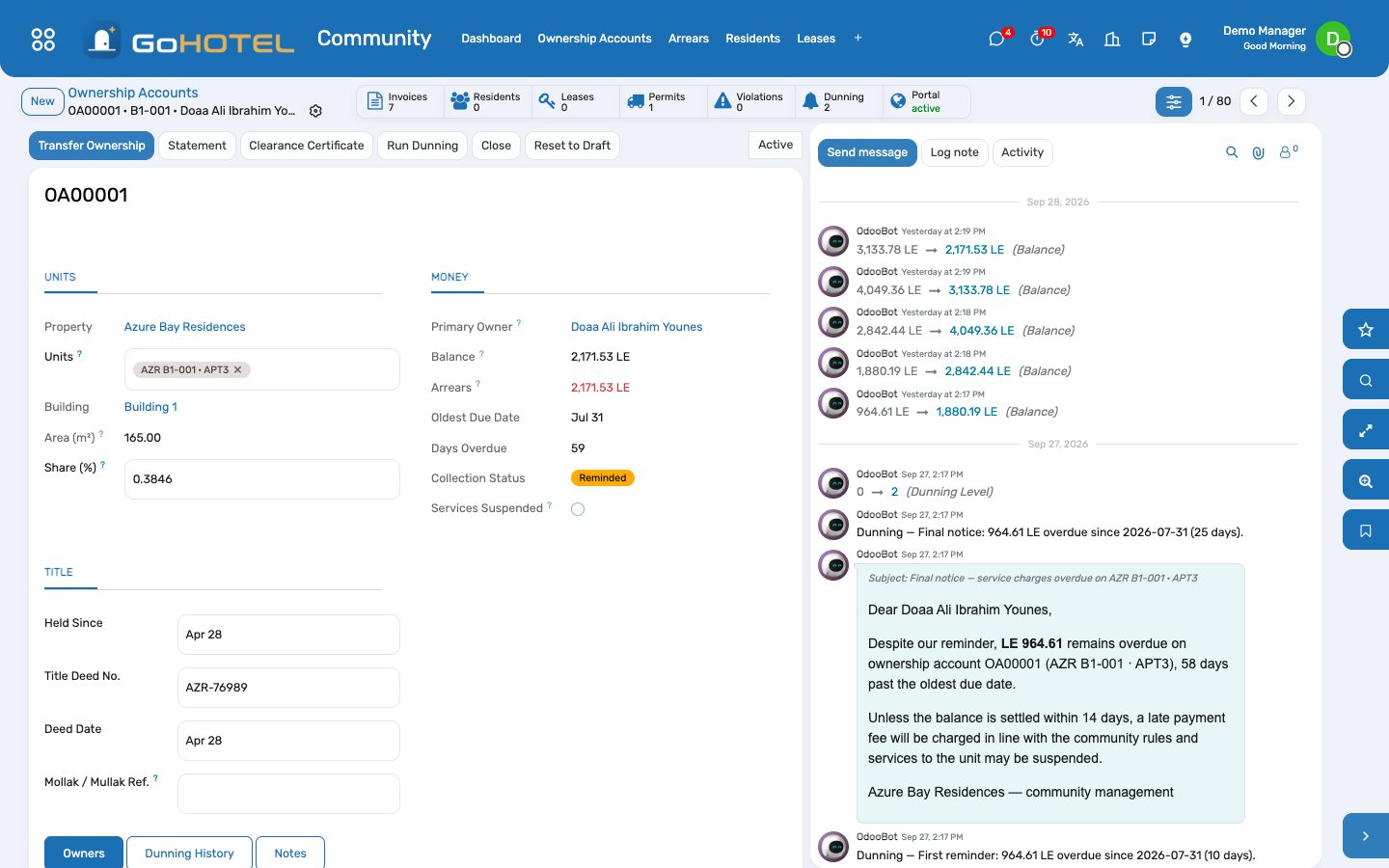Screen dimensions: 1389x868
Task: Open Invoices smart button
Action: tap(400, 101)
